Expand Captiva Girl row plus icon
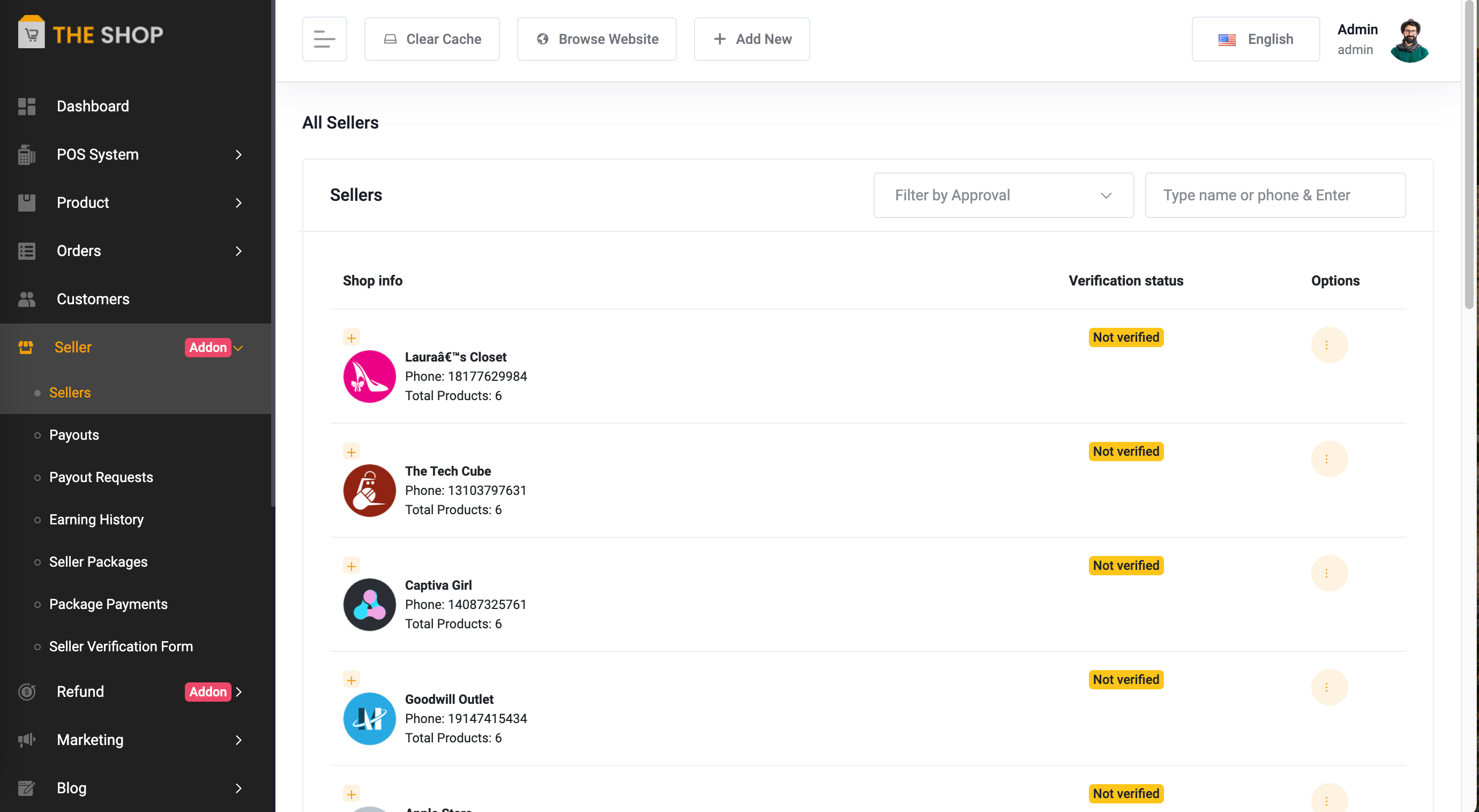This screenshot has width=1479, height=812. 352,566
